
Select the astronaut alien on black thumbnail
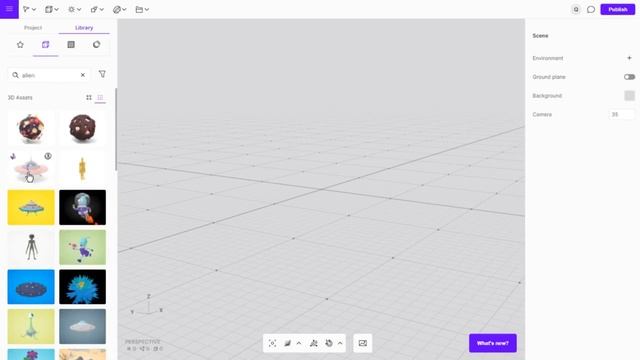[x=82, y=207]
